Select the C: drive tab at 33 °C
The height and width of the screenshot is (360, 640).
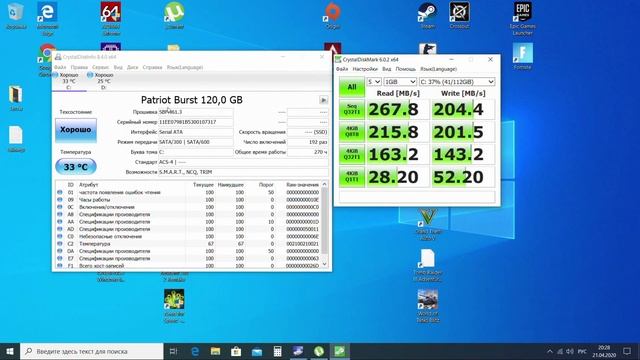tap(69, 81)
